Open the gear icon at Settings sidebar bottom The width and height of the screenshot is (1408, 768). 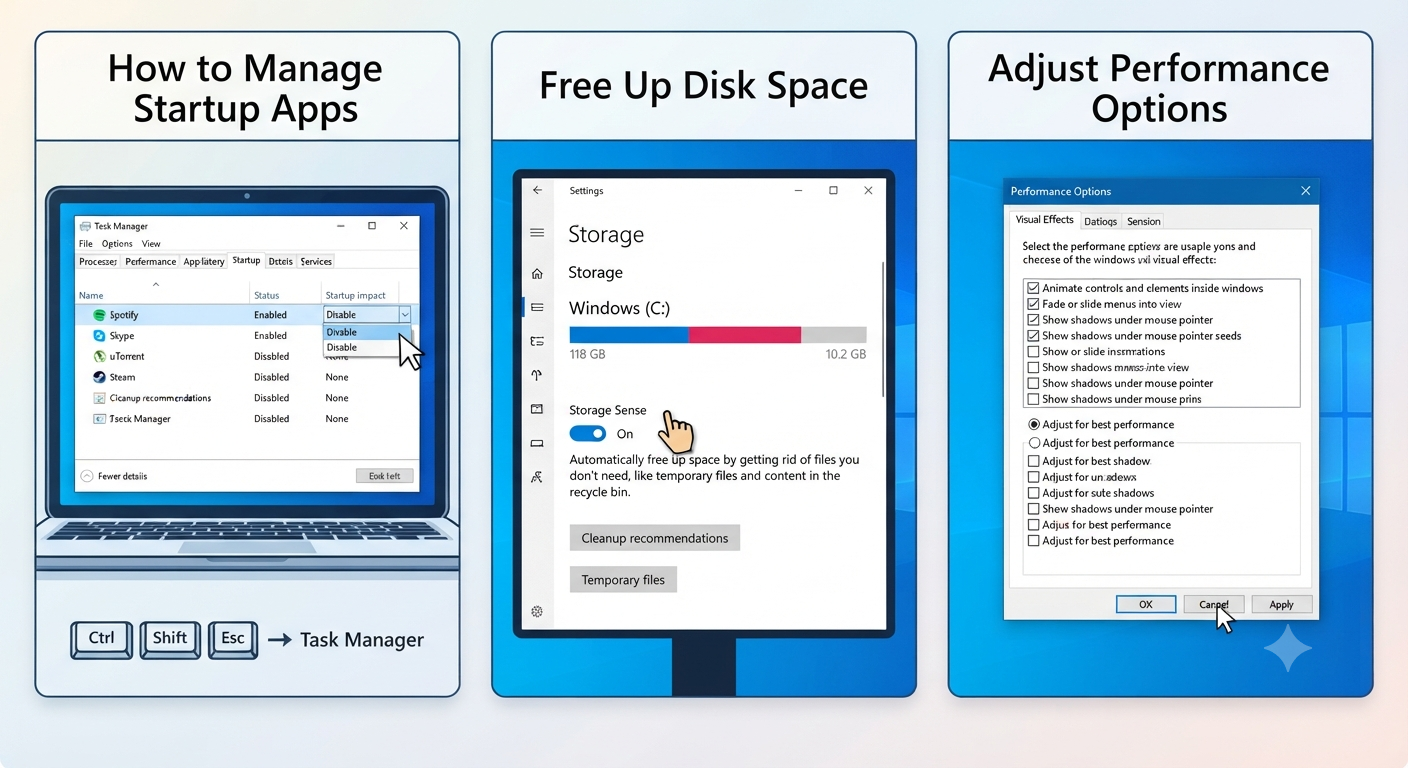(x=537, y=611)
